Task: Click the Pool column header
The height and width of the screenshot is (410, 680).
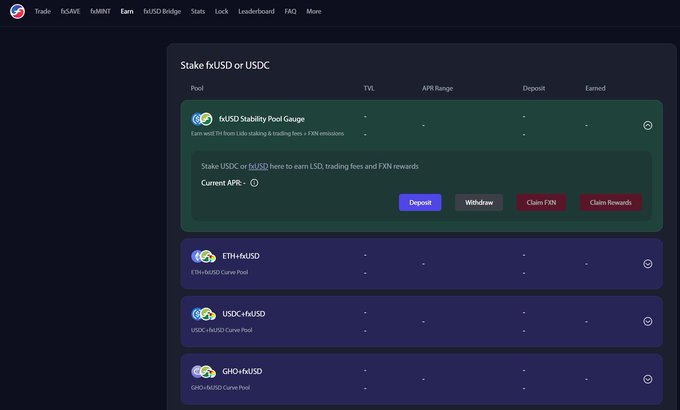Action: pos(197,88)
